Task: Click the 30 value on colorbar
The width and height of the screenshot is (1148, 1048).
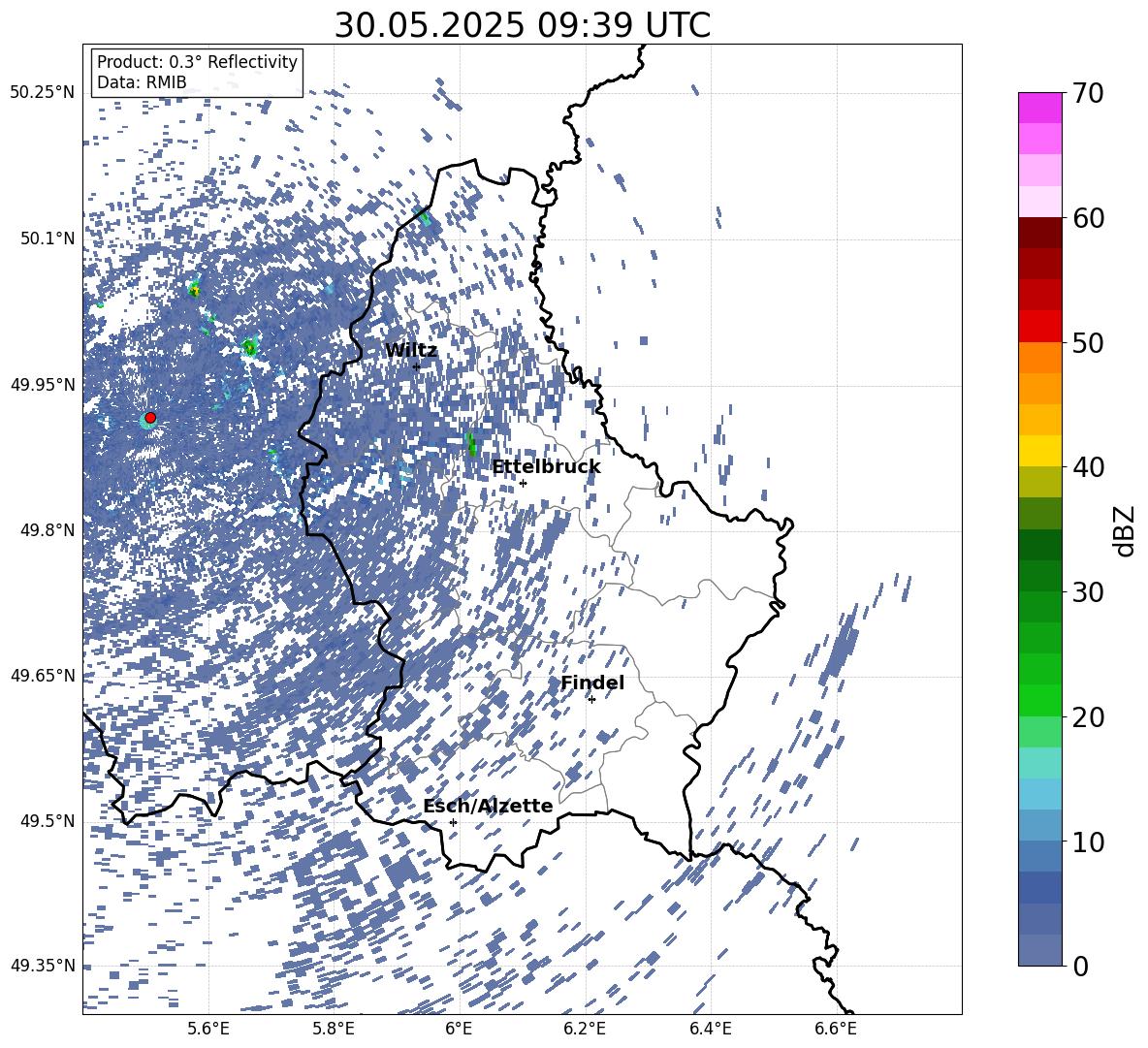Action: click(1088, 592)
